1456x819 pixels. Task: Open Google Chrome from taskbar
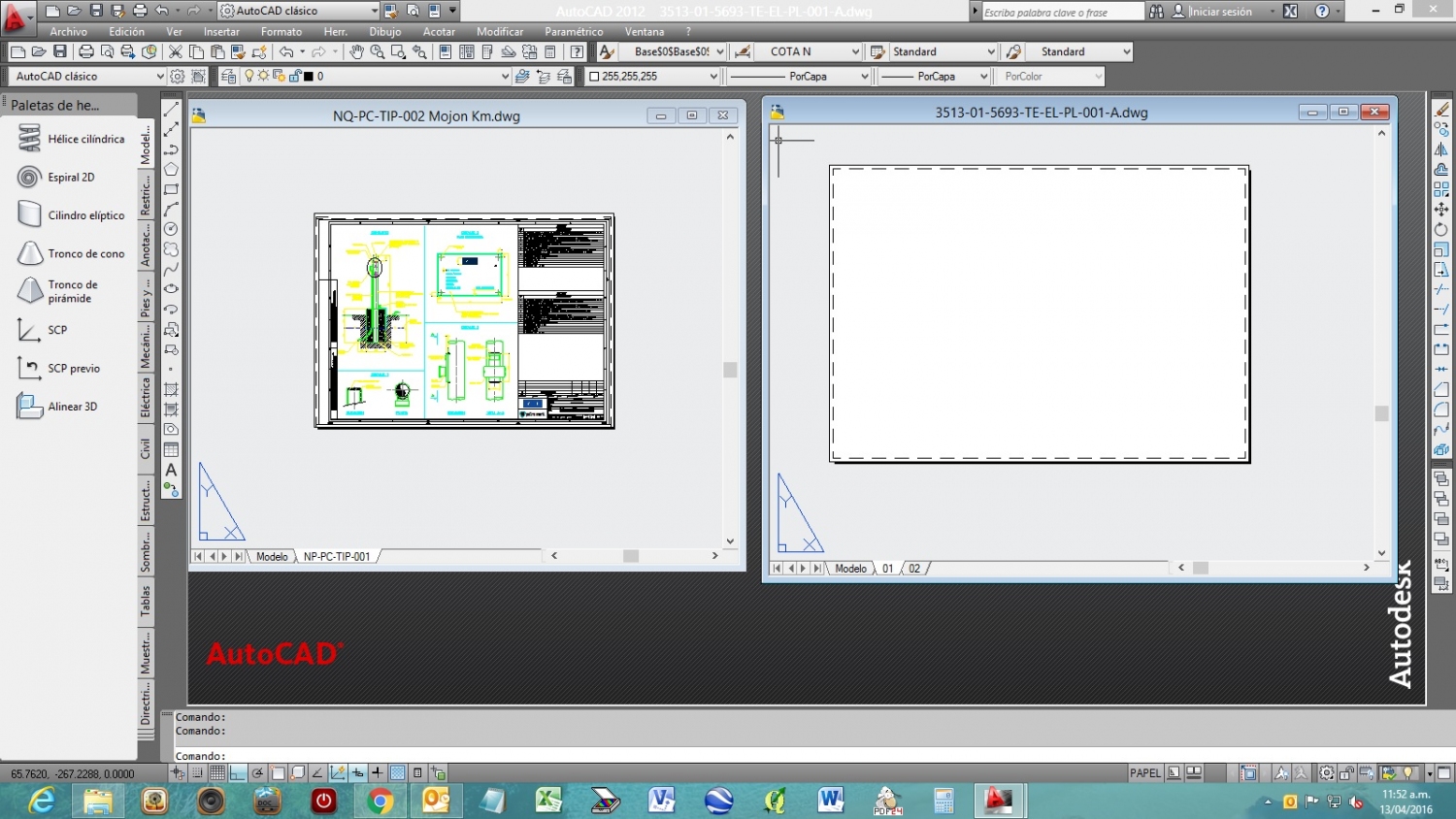[x=380, y=801]
